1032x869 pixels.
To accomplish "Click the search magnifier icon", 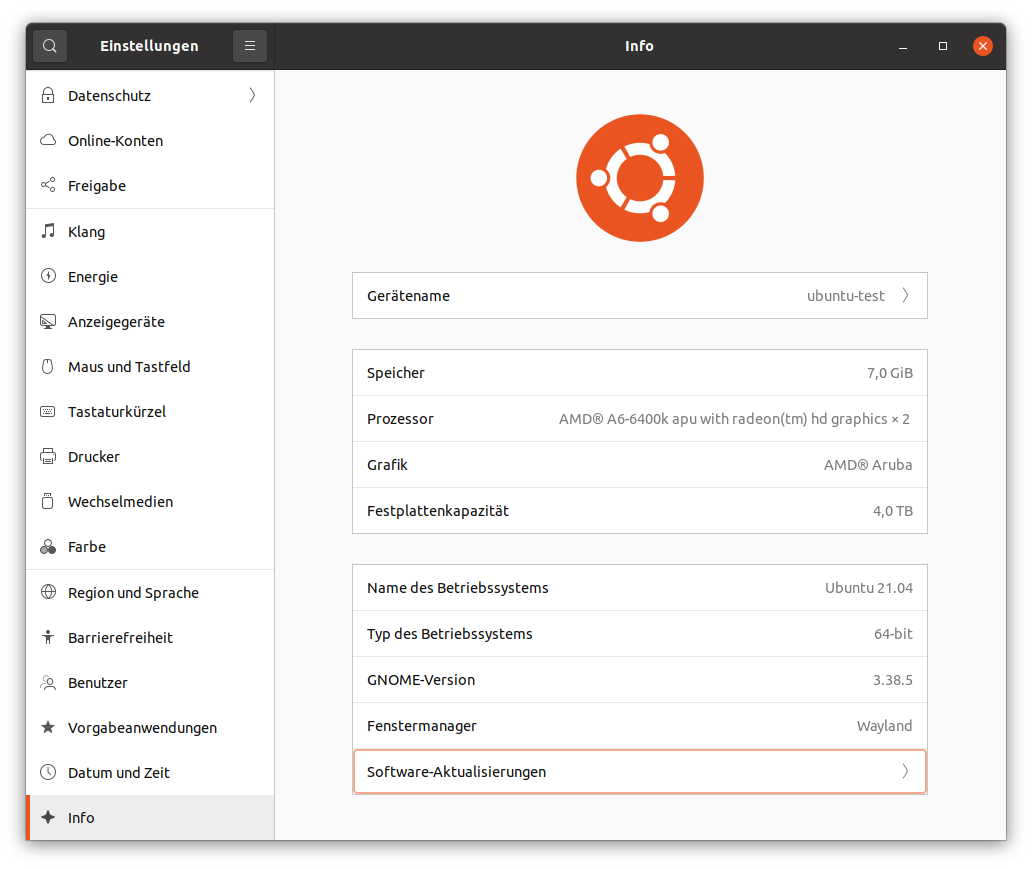I will 49,46.
